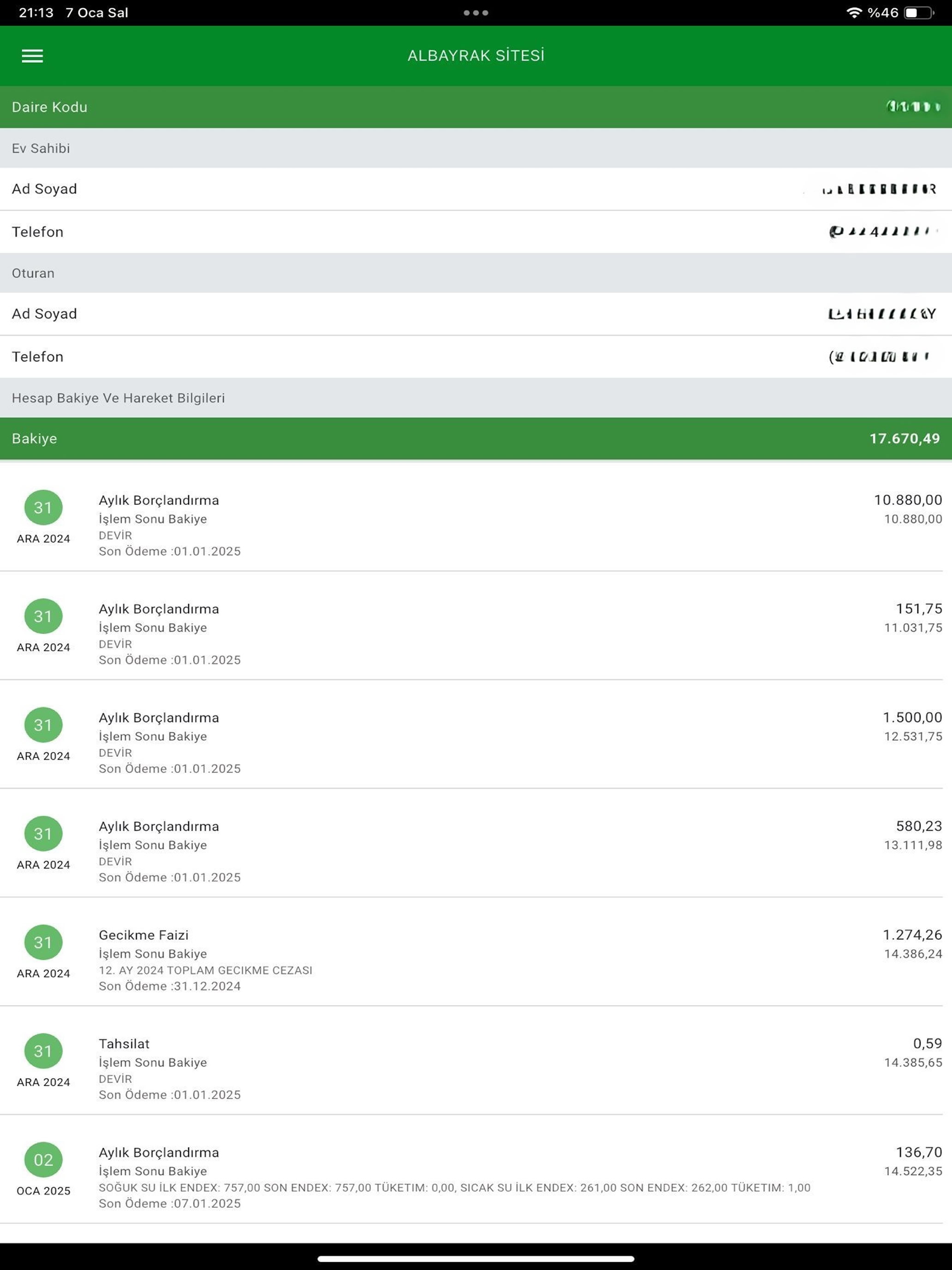The height and width of the screenshot is (1270, 952).
Task: Select the Oturan section header
Action: pyautogui.click(x=476, y=273)
